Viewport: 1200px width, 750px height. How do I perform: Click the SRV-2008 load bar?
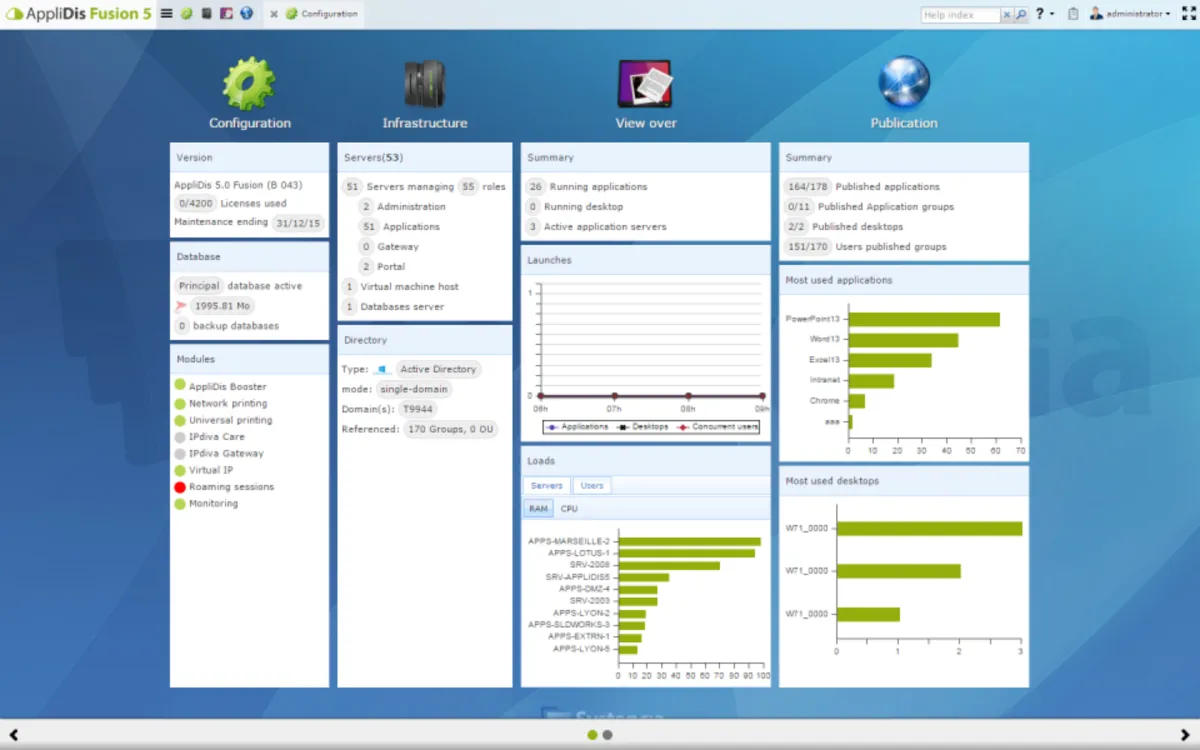tap(669, 565)
